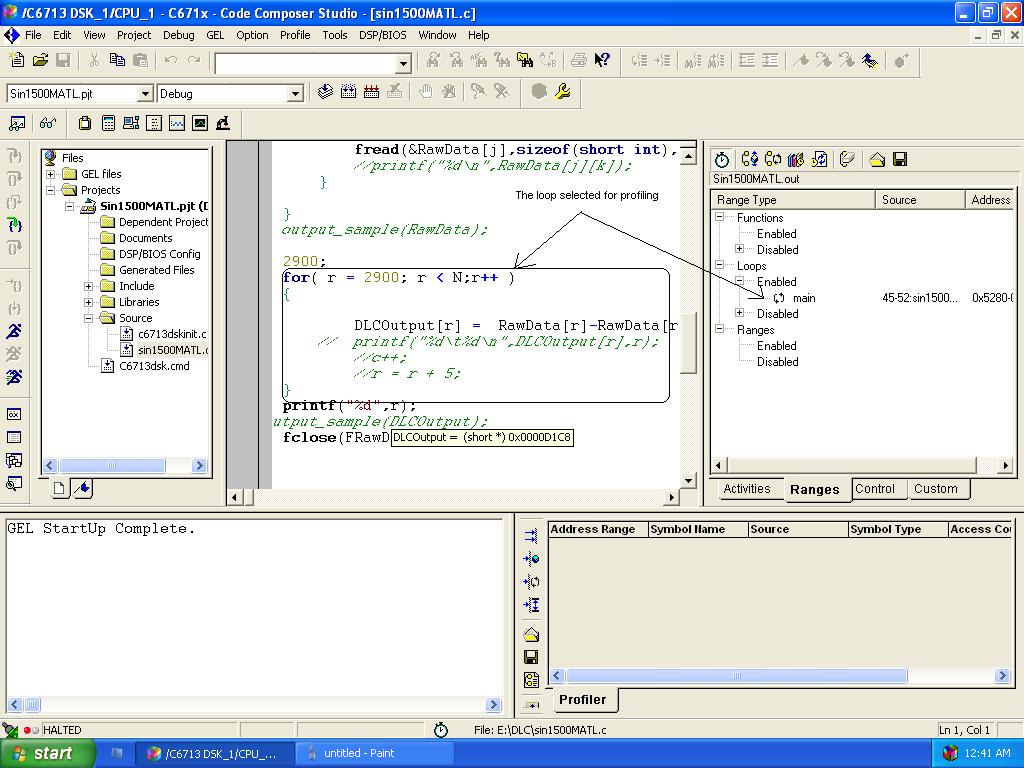The image size is (1024, 768).
Task: Click the Find in Files binoculars icon
Action: coord(525,61)
